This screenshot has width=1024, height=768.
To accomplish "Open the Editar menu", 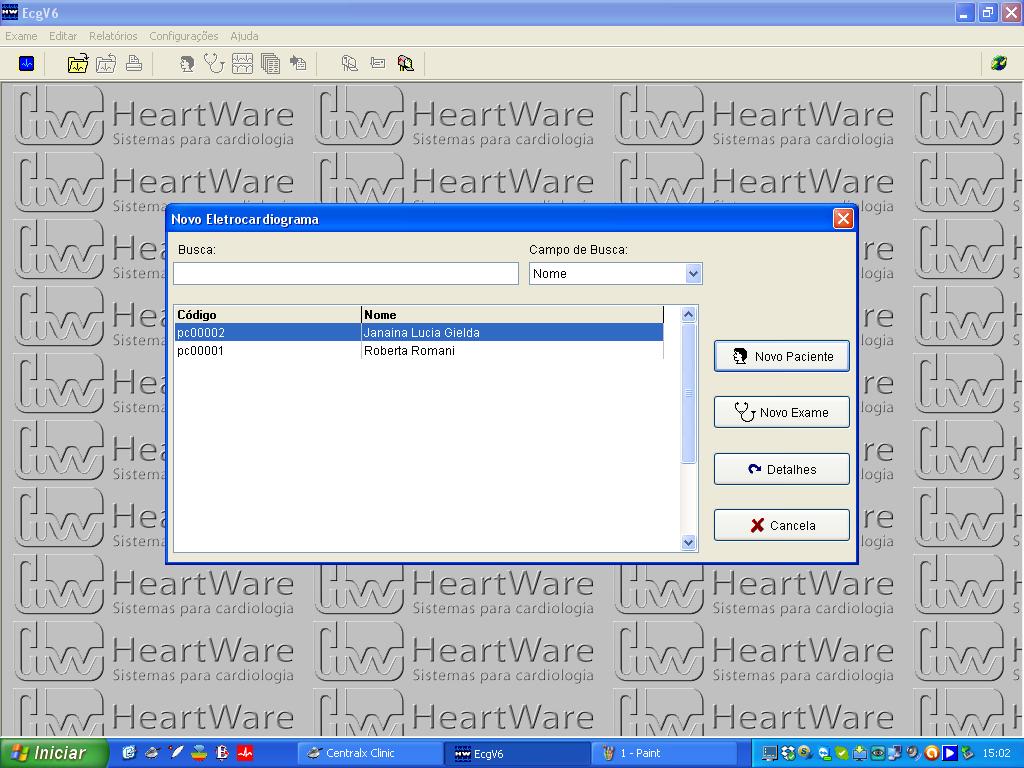I will 63,36.
